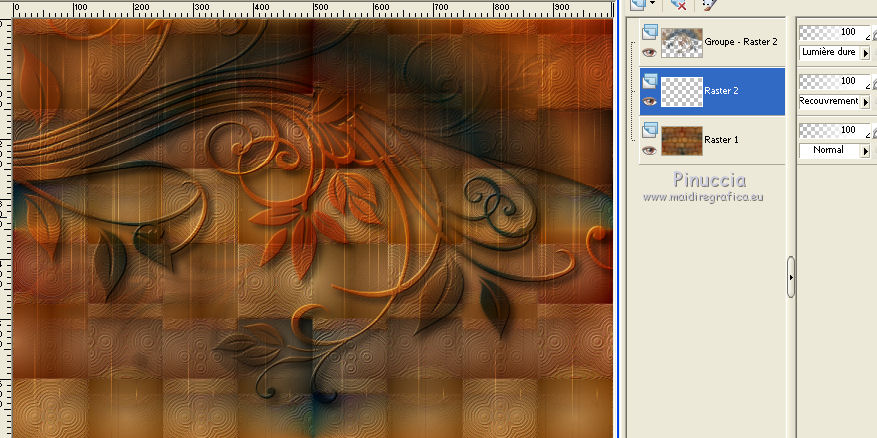Click the layer type icon on Raster 1
The width and height of the screenshot is (877, 438).
649,130
